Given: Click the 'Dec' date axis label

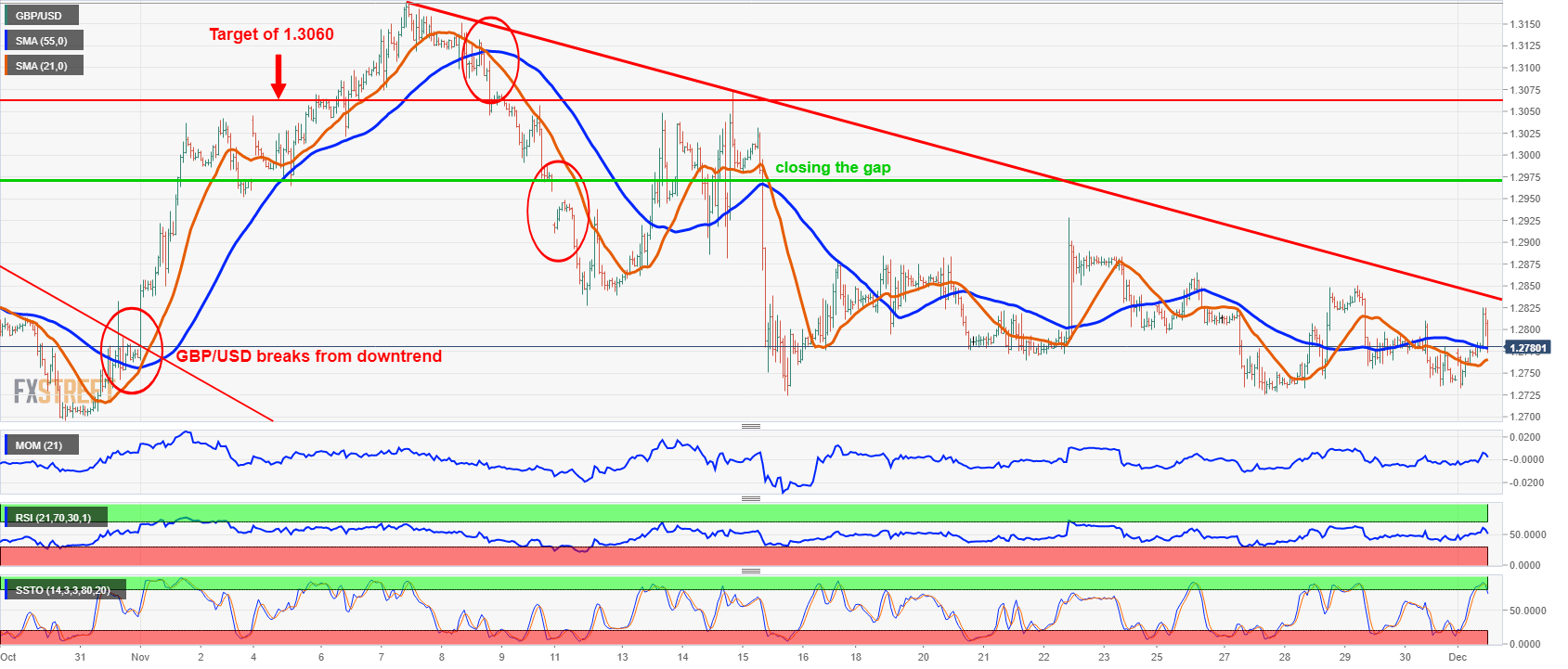Looking at the screenshot, I should [1458, 657].
